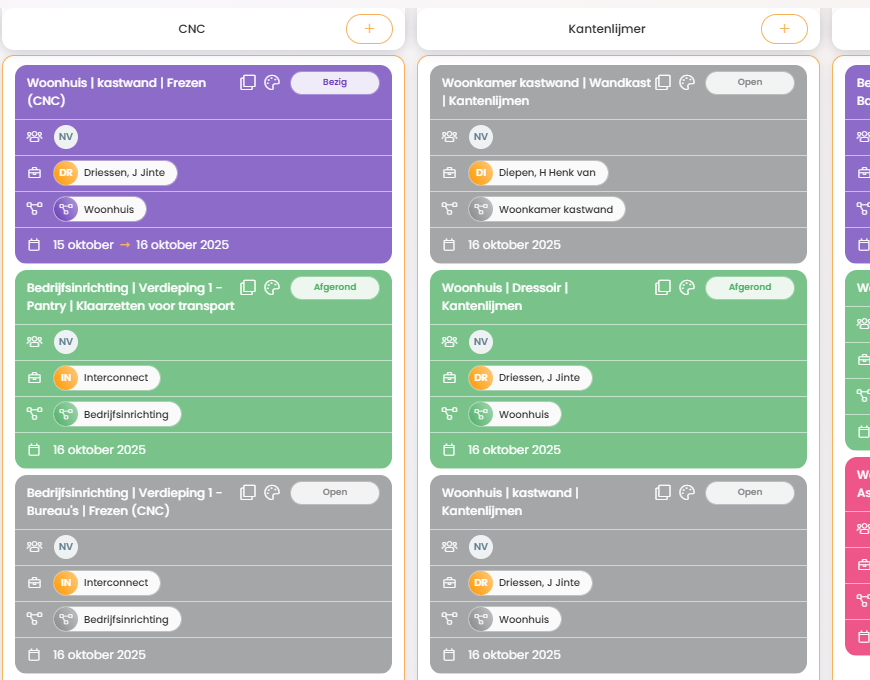Click copy icon on Woonkamer kastwand card
The width and height of the screenshot is (870, 680).
pos(663,83)
